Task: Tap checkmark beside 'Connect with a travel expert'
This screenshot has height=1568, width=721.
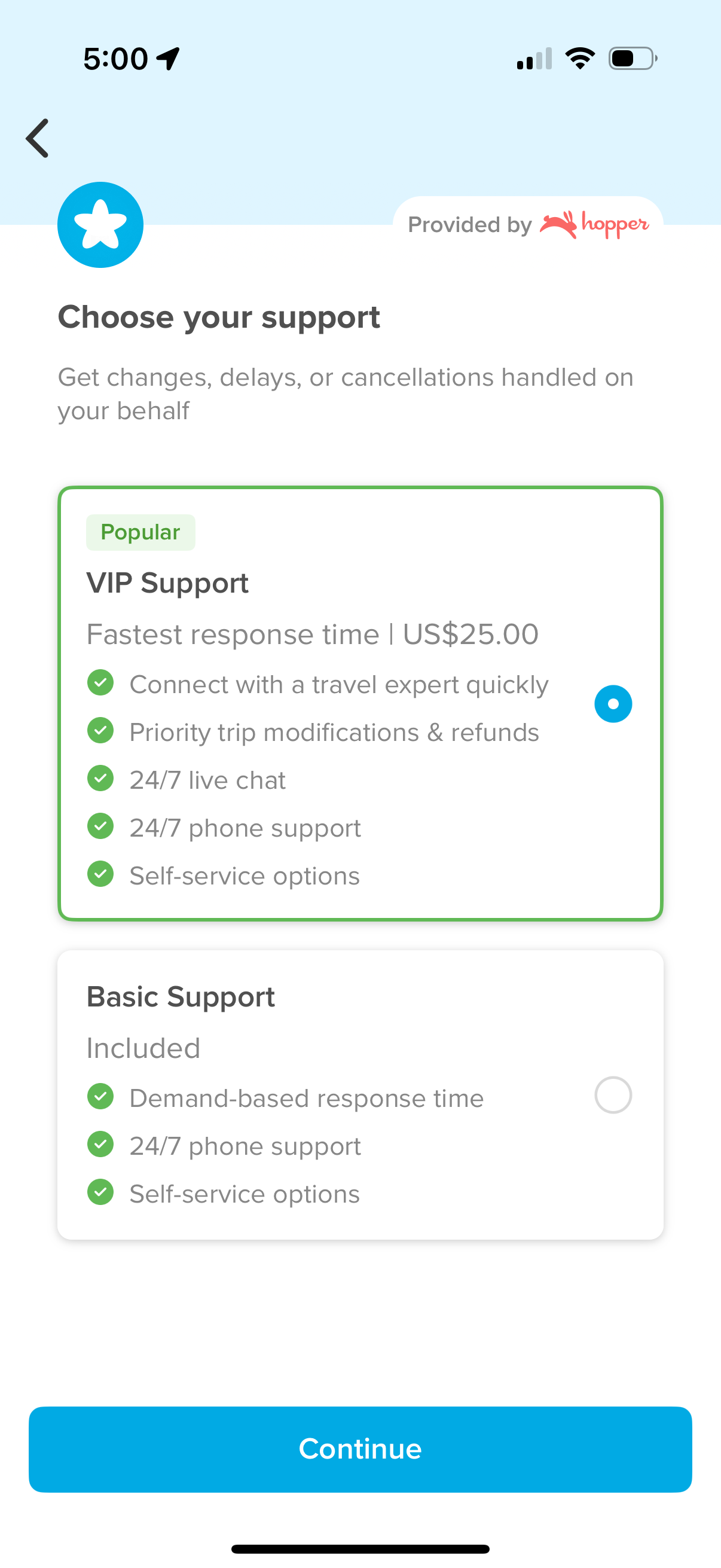Action: point(100,683)
